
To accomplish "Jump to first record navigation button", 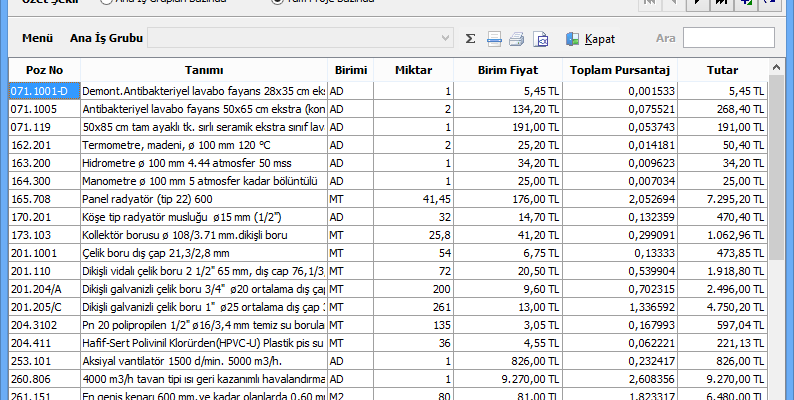I will 649,4.
